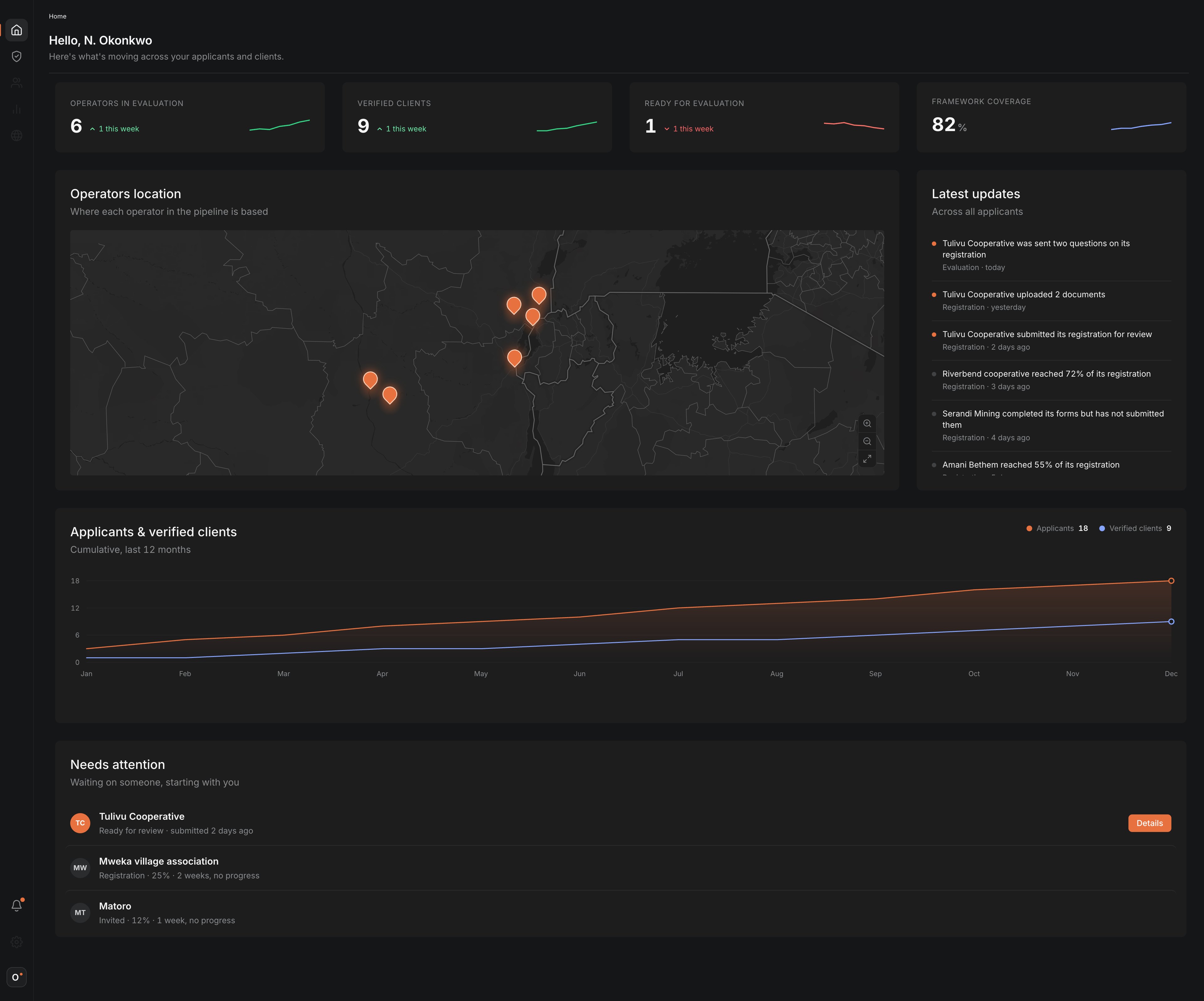This screenshot has width=1204, height=1001.
Task: Click the December Applicants data point
Action: [1171, 581]
